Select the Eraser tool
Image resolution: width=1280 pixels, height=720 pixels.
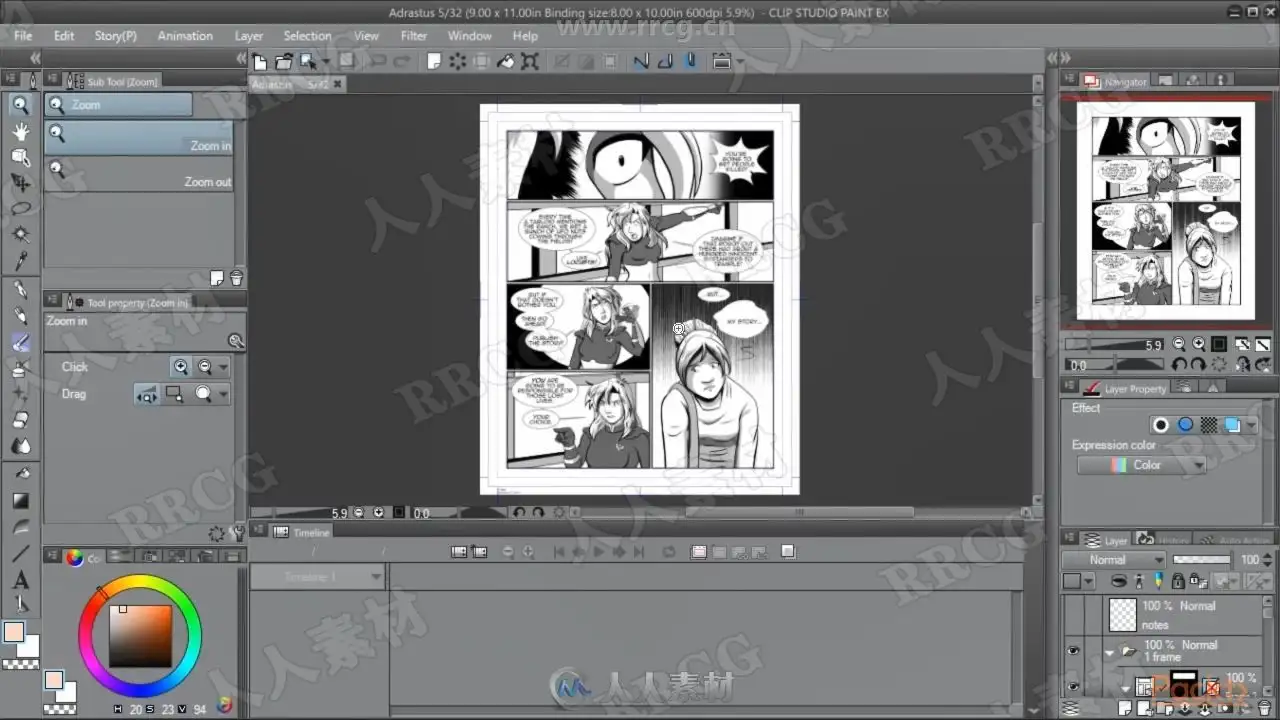pos(20,420)
